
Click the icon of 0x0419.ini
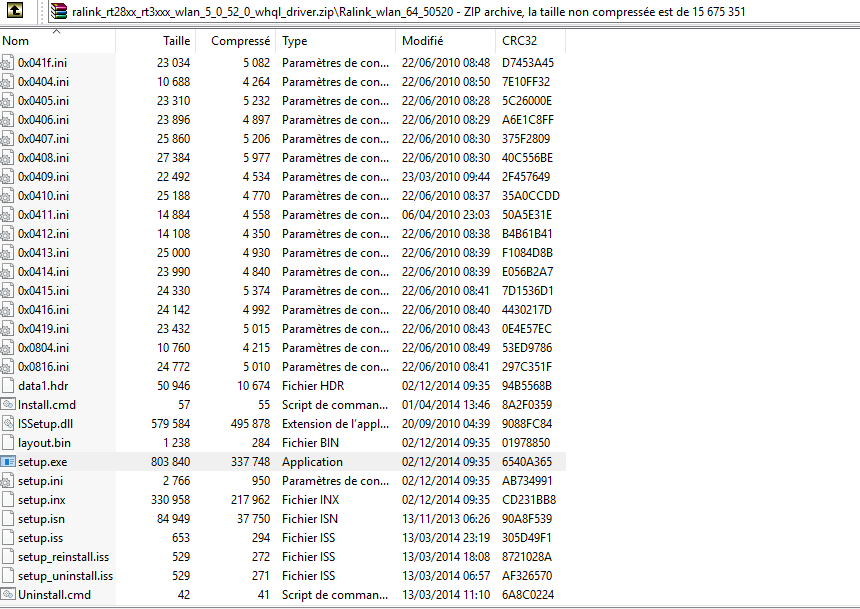7,329
